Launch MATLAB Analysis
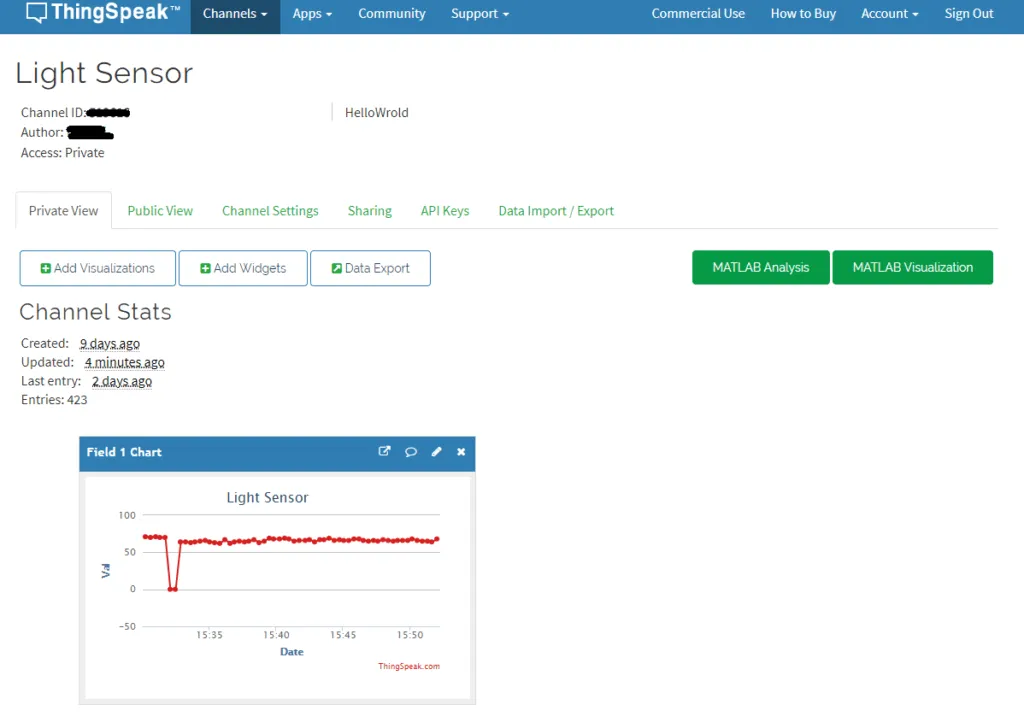This screenshot has height=728, width=1024. click(x=760, y=268)
